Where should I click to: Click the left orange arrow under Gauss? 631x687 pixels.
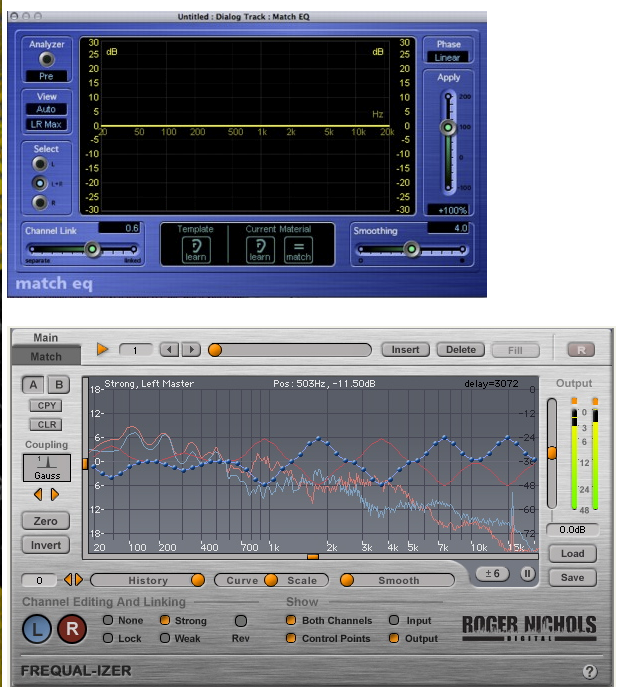pyautogui.click(x=38, y=495)
